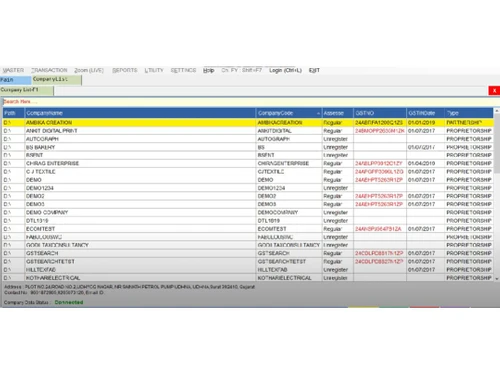This screenshot has width=500, height=375.
Task: Sort by the GSTNO column header
Action: tap(380, 113)
